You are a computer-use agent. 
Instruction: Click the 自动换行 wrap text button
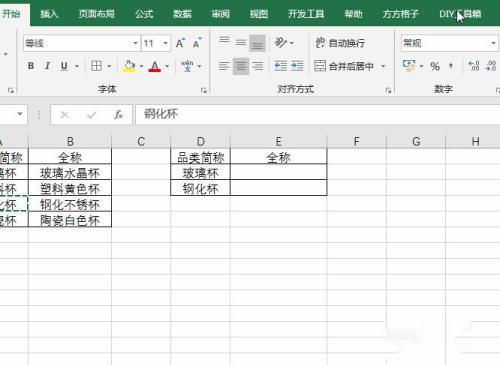(x=340, y=43)
